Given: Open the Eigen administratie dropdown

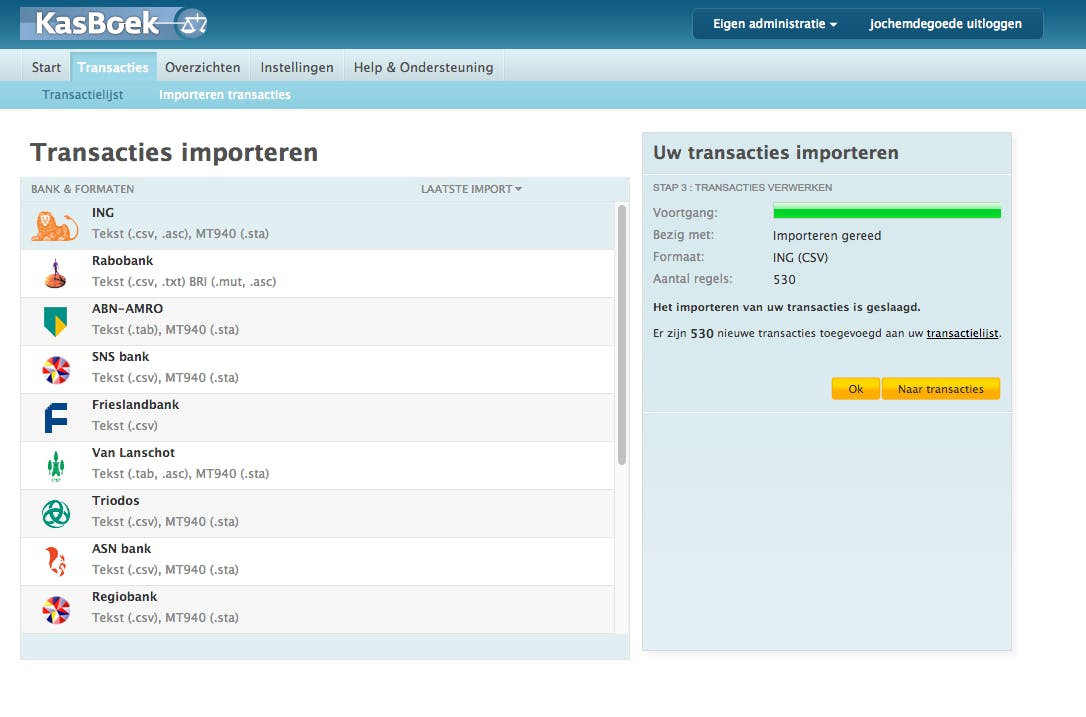Looking at the screenshot, I should coord(775,24).
